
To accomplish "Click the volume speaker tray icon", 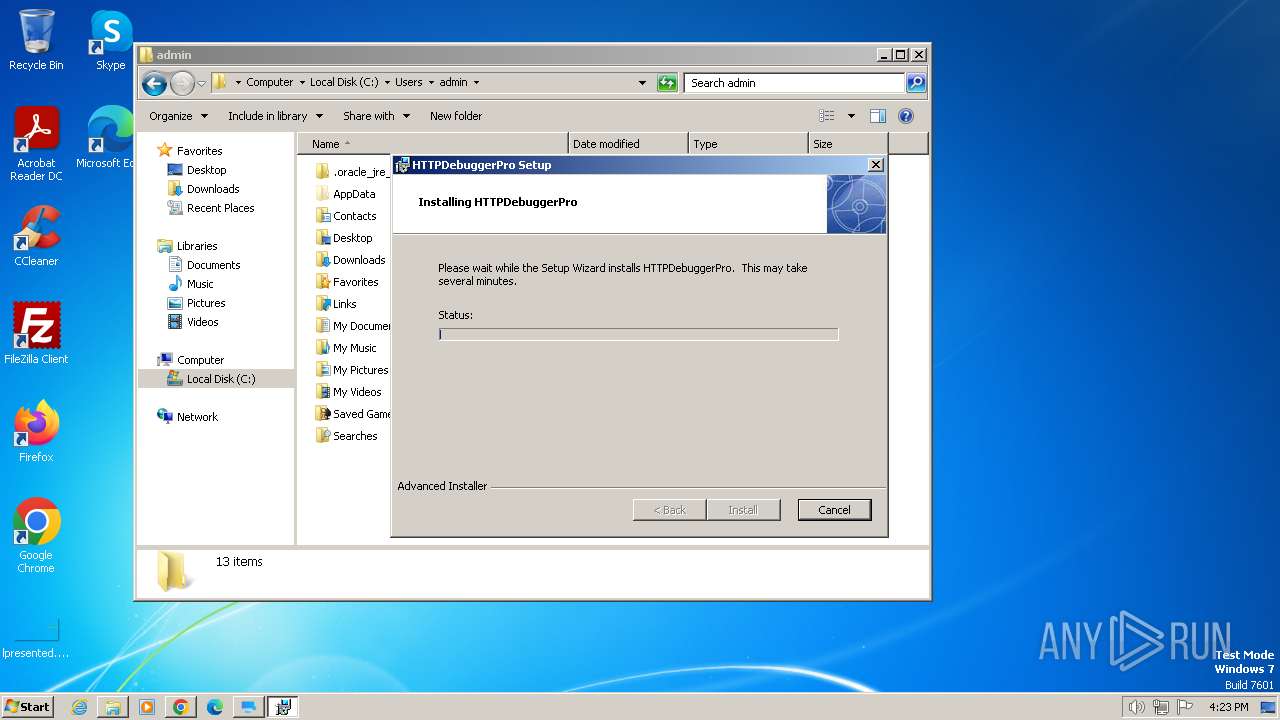I will click(1136, 707).
